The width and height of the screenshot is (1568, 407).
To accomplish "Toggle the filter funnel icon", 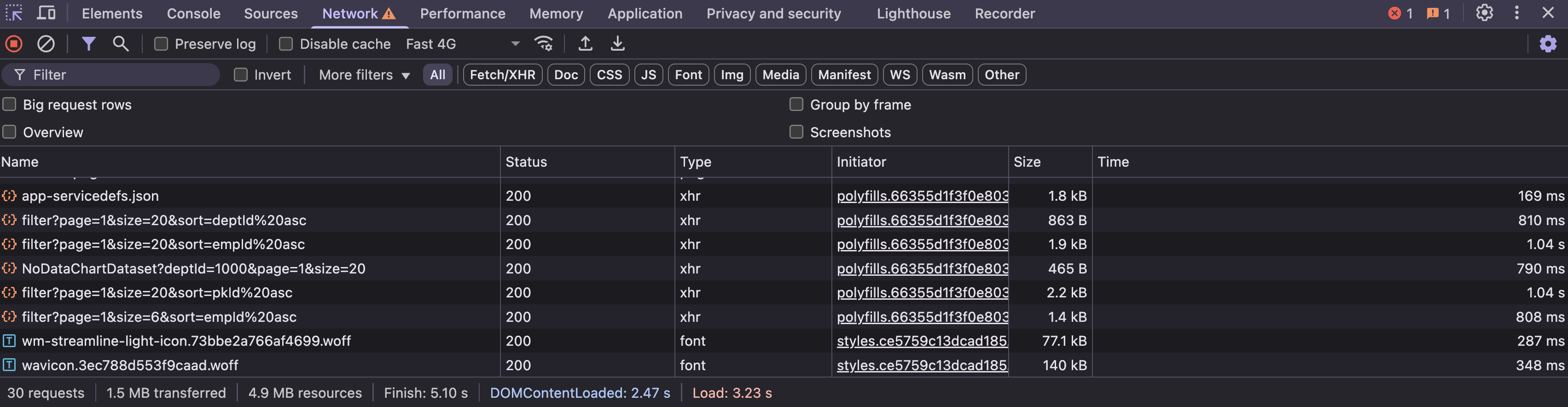I will (88, 44).
